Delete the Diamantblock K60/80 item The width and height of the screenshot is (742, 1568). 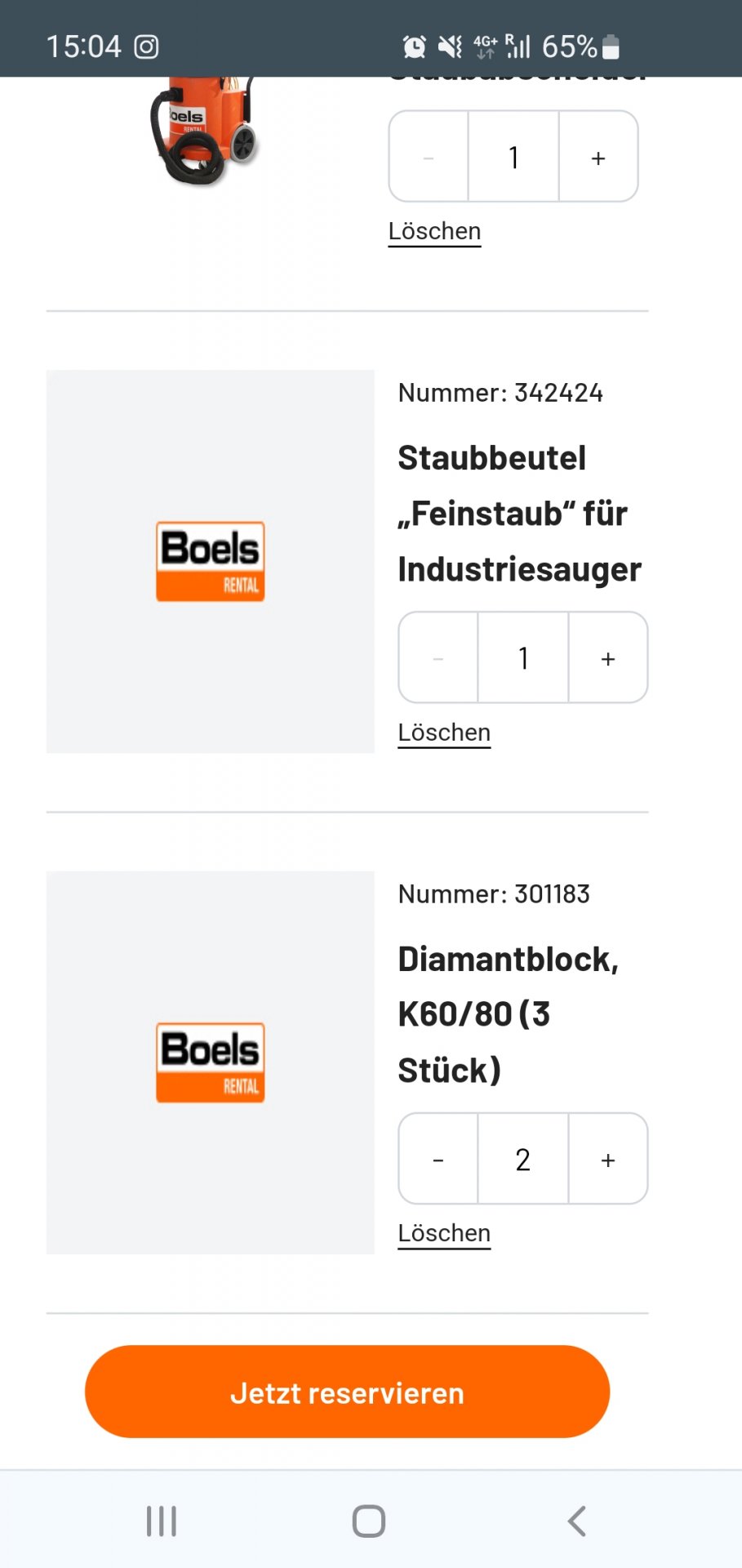click(x=444, y=1233)
